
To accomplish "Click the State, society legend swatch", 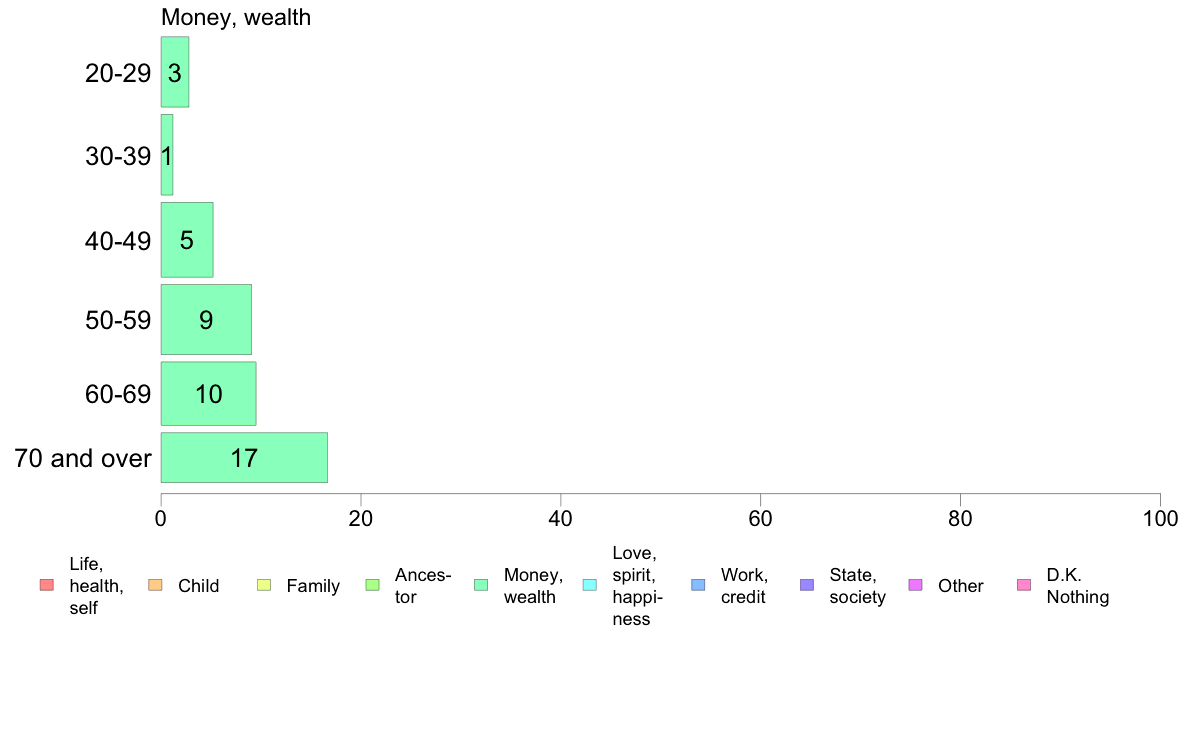I will (x=807, y=585).
